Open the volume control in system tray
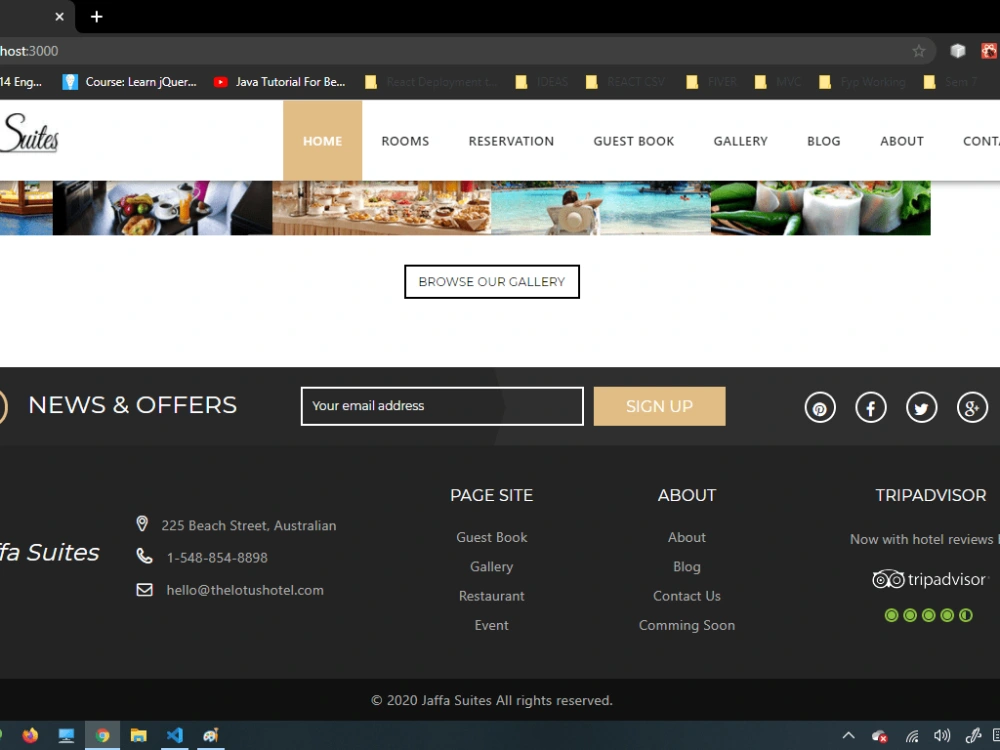 click(x=942, y=736)
